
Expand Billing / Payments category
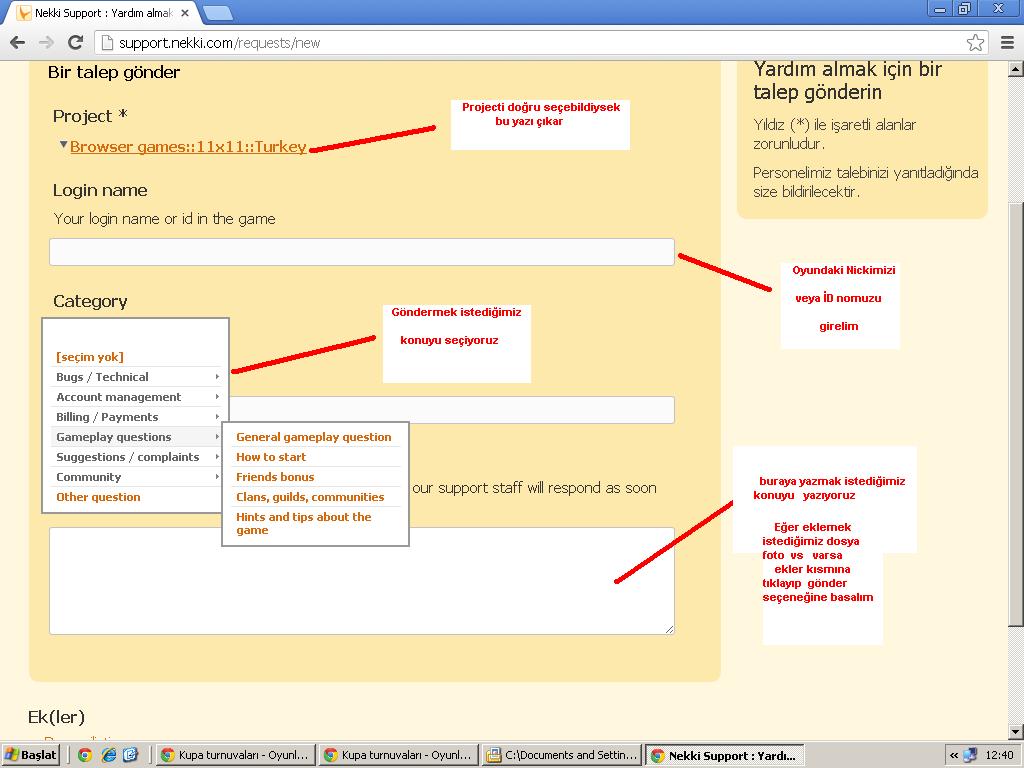pos(135,417)
